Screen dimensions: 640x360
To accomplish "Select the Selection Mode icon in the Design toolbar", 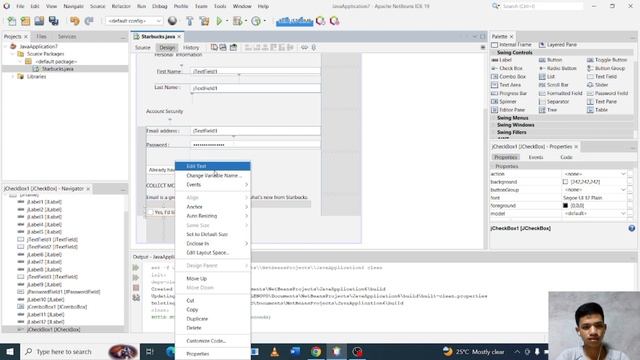I will coord(214,47).
